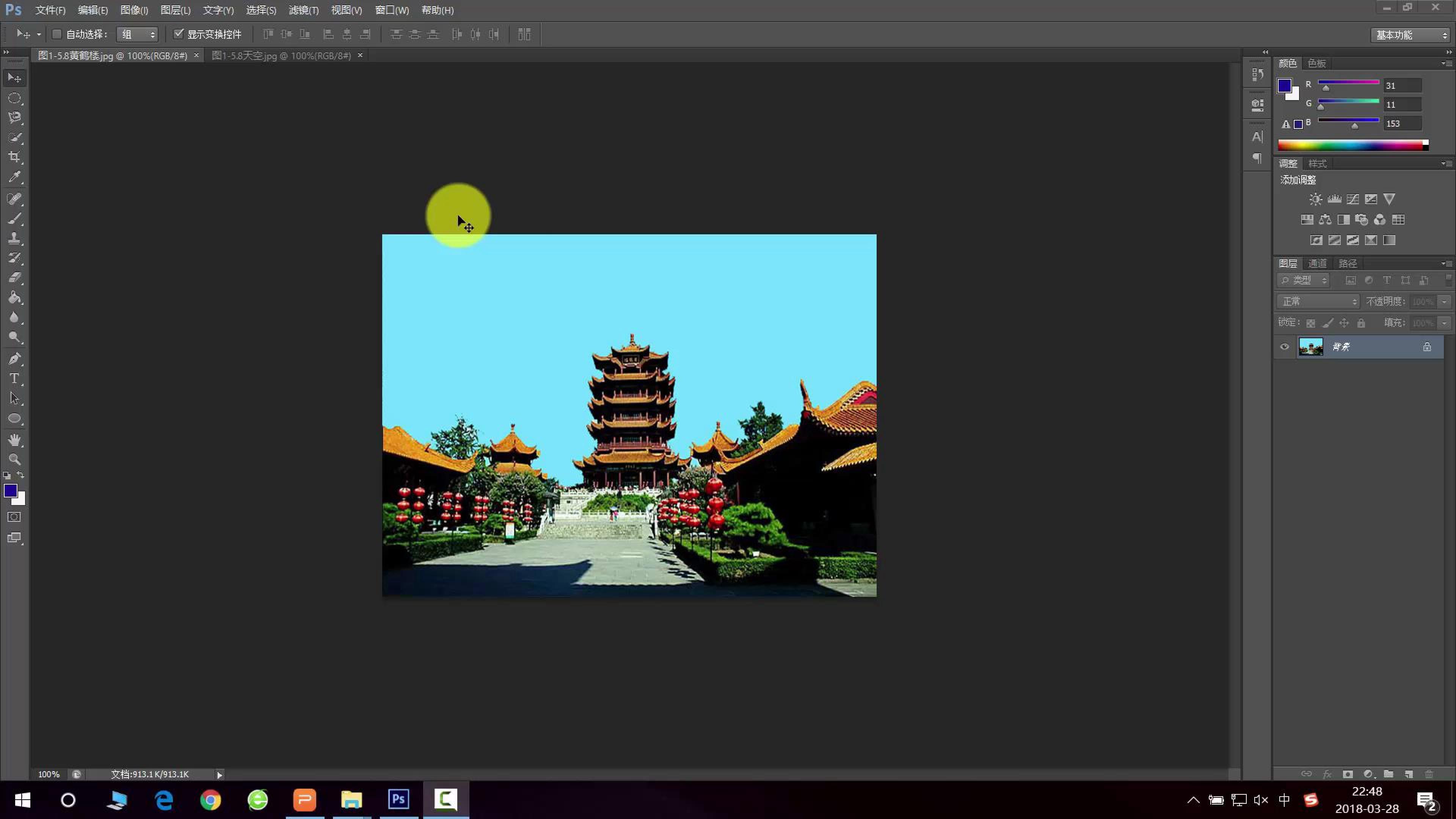Switch to the 通道 panel tab
The image size is (1456, 819).
[x=1317, y=264]
